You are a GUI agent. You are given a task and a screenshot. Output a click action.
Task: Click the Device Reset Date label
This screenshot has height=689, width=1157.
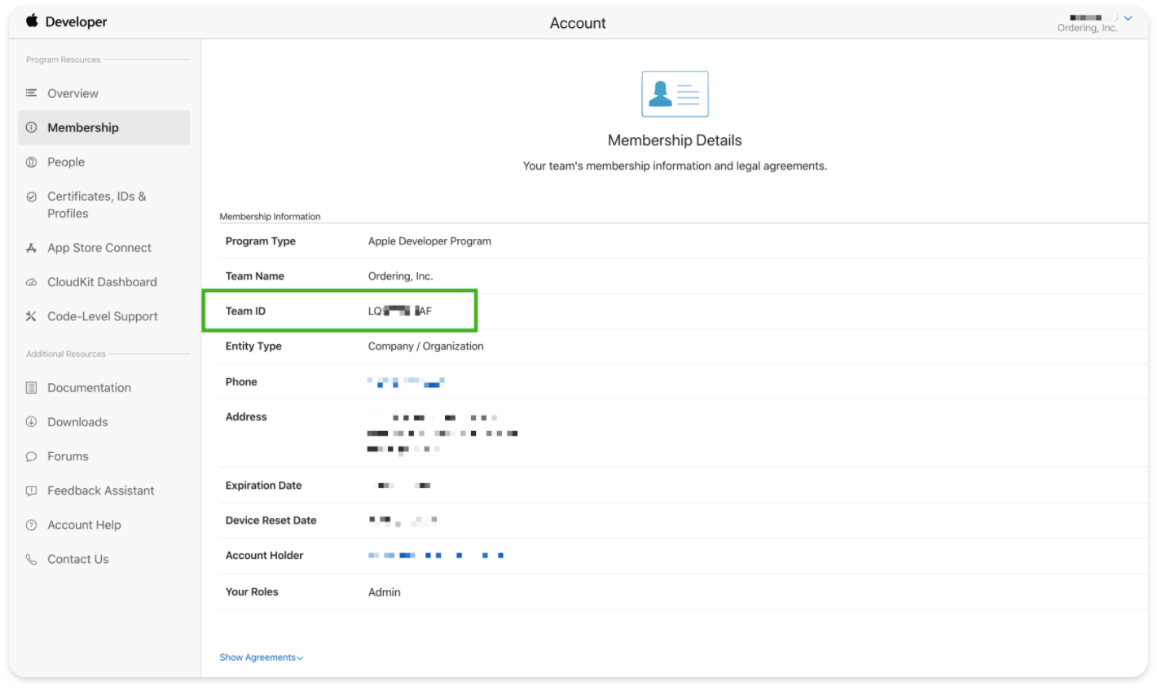coord(271,520)
